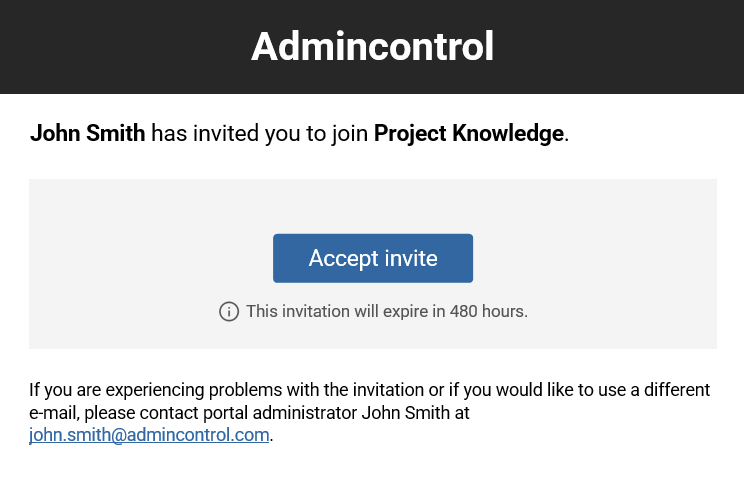
Task: Click "John Smith at" before the email link
Action: point(415,413)
